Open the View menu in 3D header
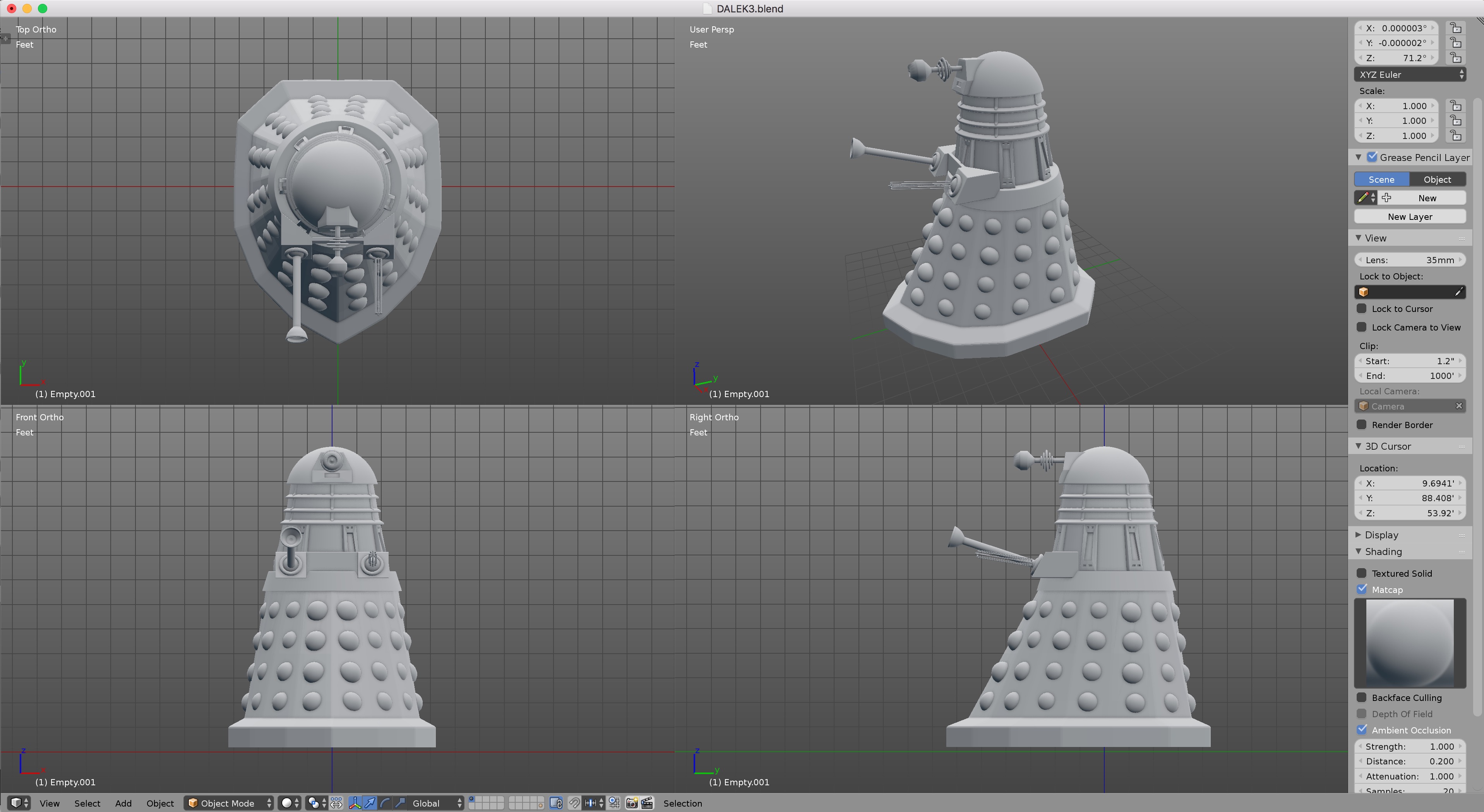 point(50,803)
